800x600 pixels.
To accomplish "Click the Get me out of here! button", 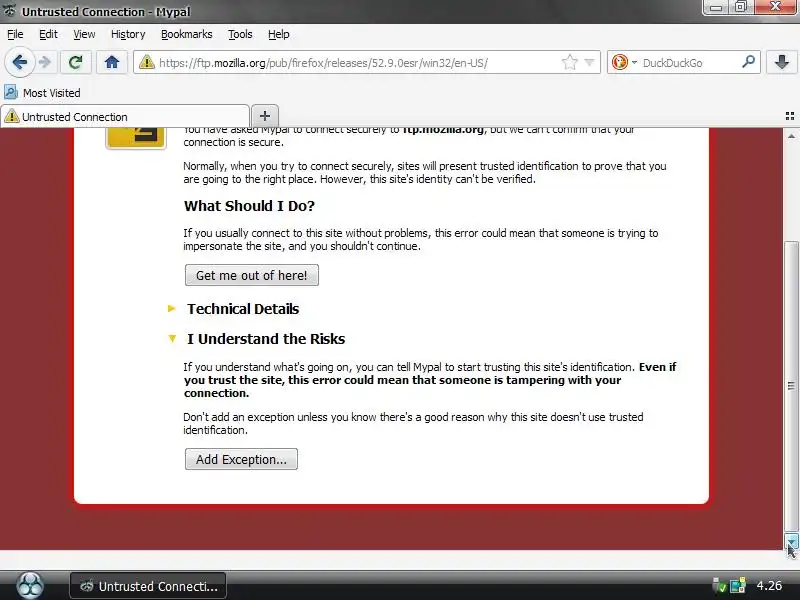I will 252,276.
